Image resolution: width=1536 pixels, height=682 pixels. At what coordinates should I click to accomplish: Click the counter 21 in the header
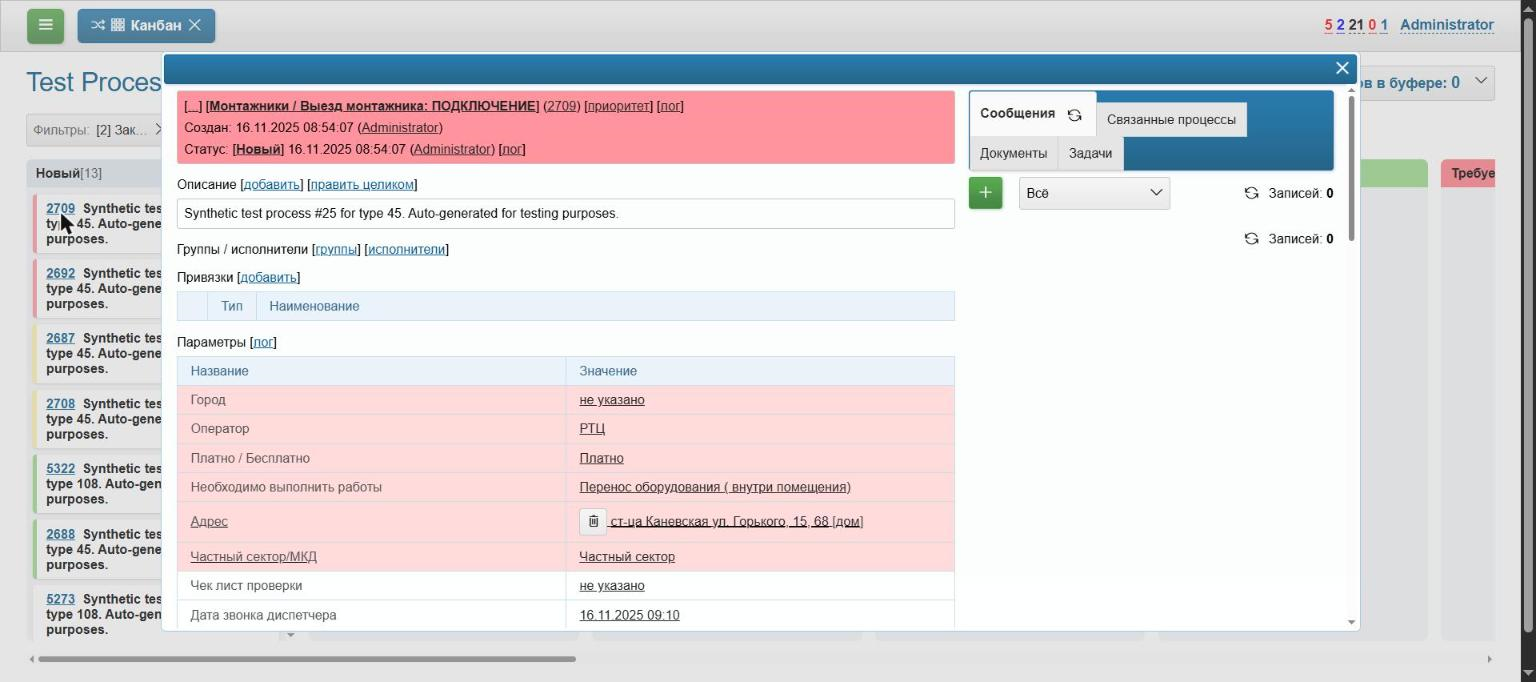1355,25
